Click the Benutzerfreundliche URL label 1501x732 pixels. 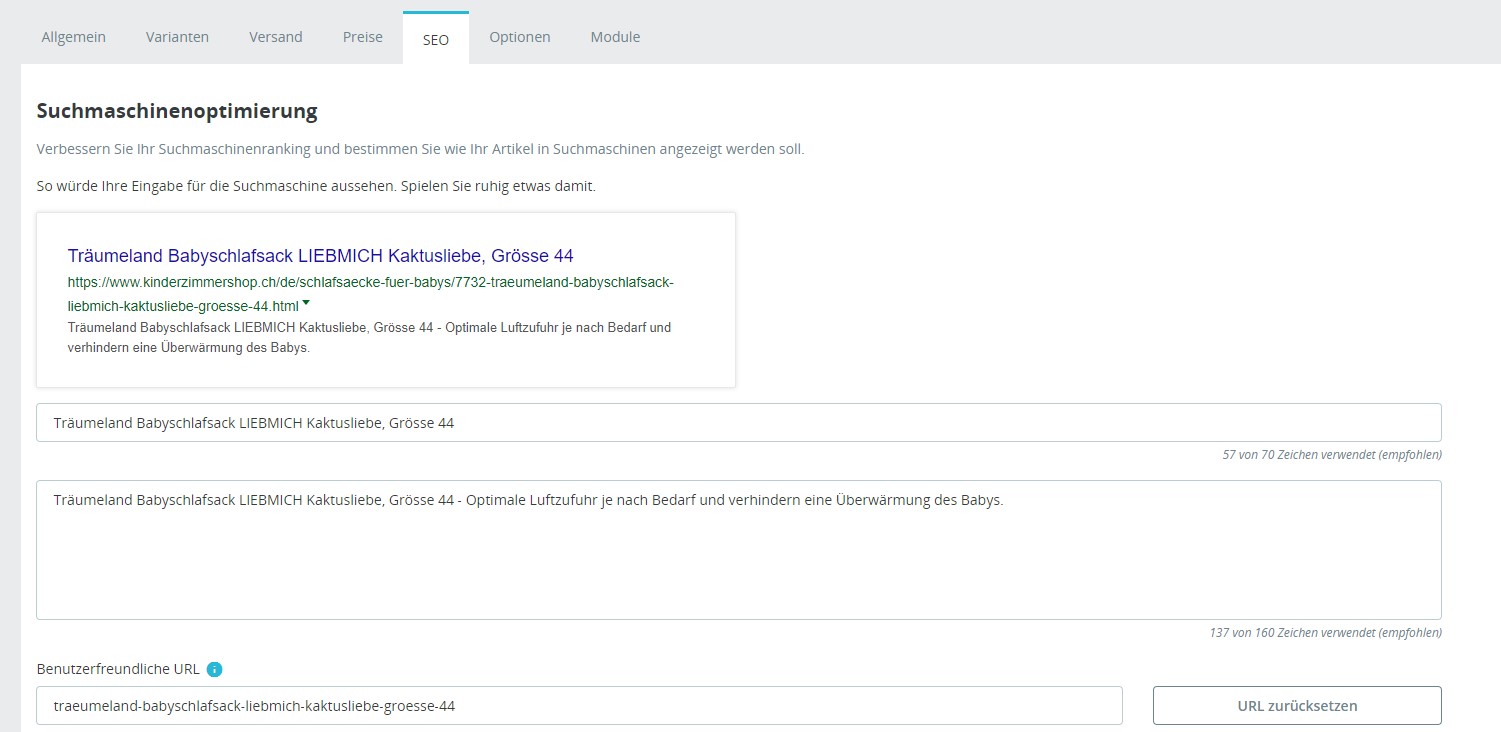[x=118, y=670]
